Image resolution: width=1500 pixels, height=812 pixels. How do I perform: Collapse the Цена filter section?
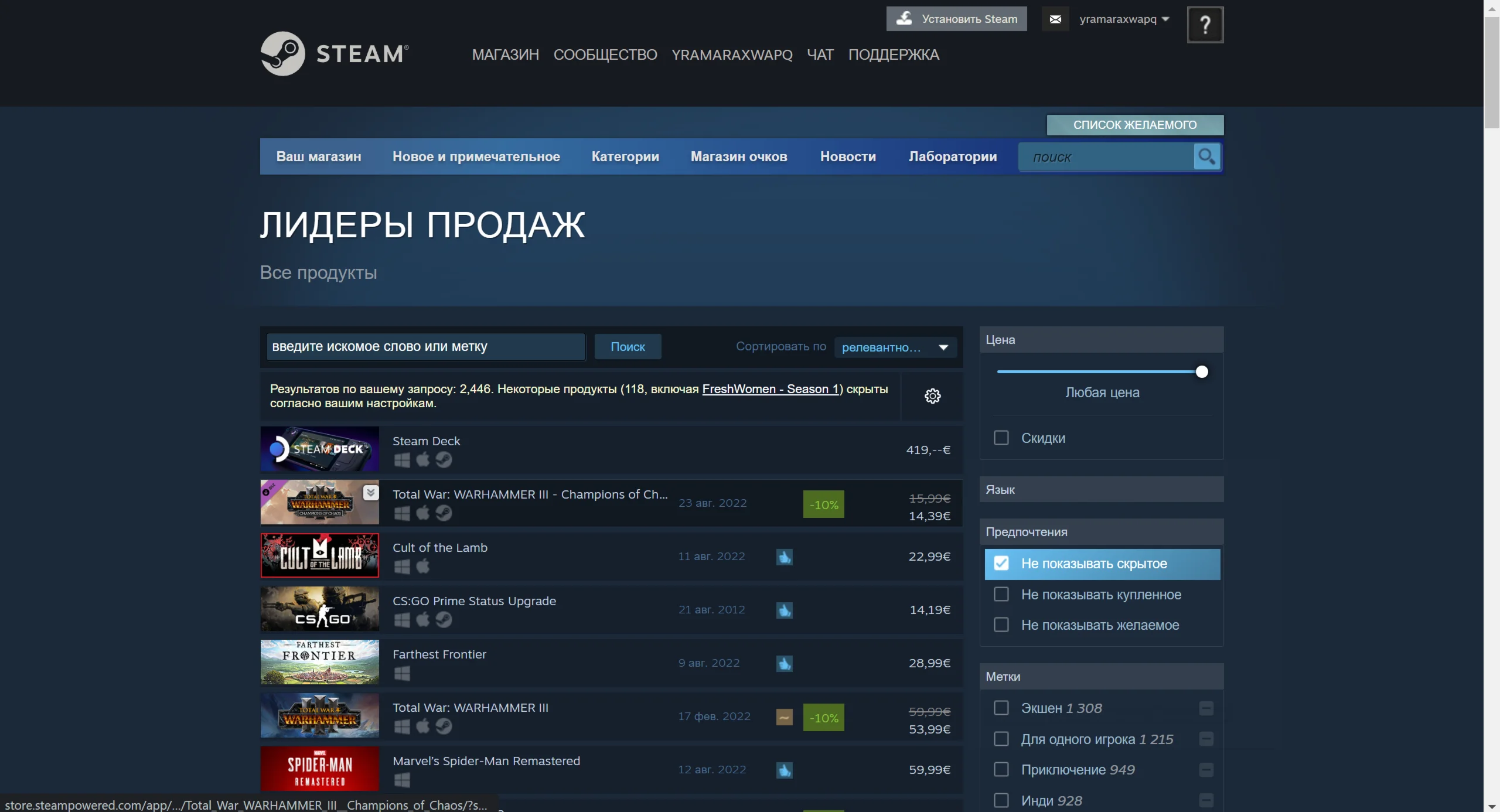click(1101, 340)
